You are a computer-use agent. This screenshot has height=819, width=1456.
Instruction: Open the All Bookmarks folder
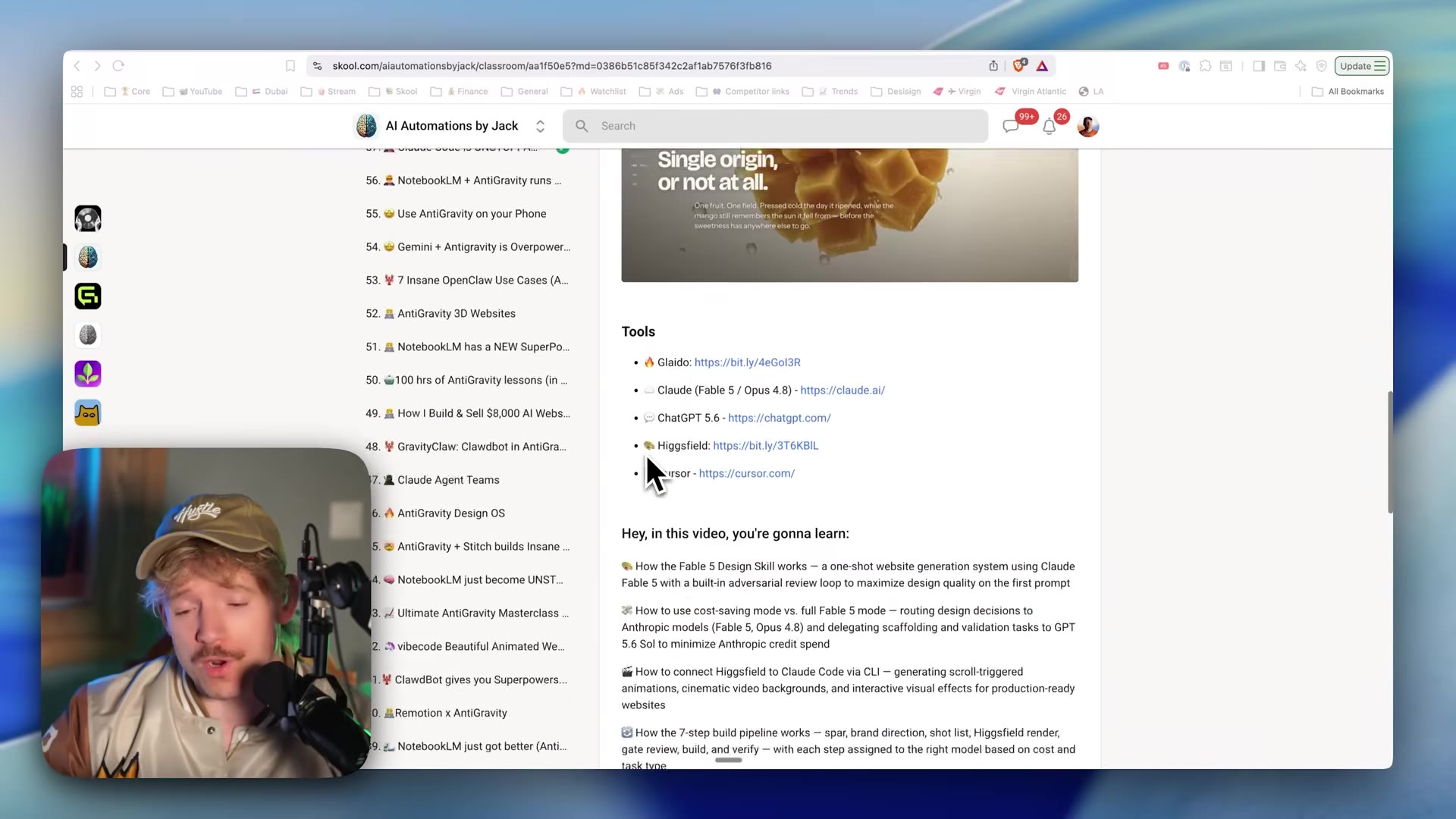(1348, 92)
